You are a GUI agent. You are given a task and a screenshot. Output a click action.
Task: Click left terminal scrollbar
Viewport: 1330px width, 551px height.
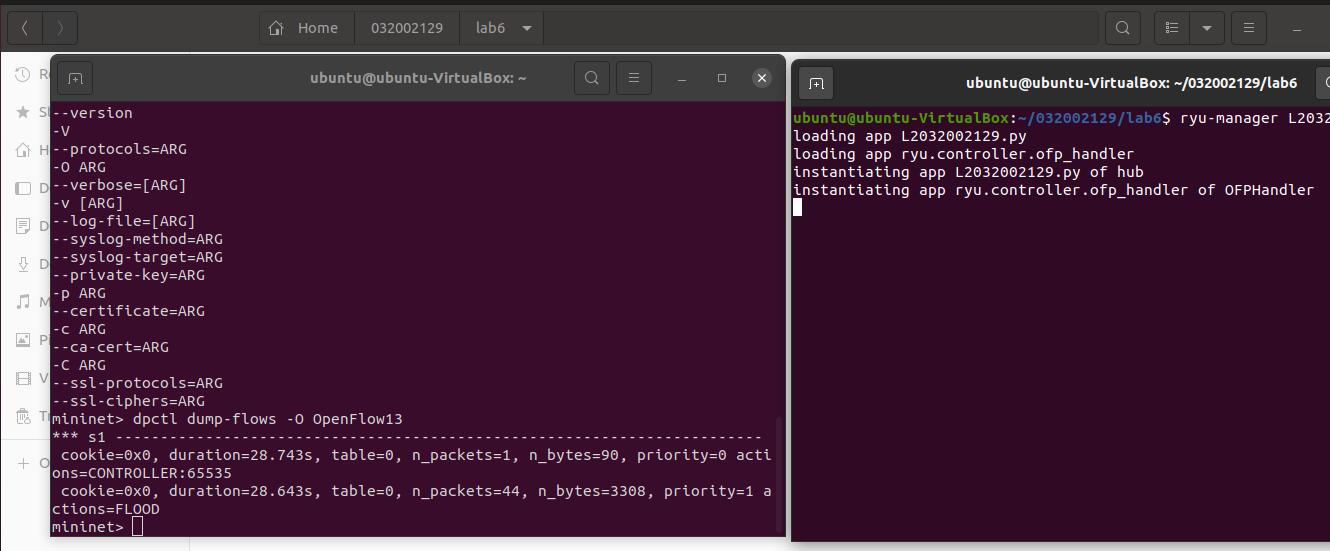tap(779, 474)
